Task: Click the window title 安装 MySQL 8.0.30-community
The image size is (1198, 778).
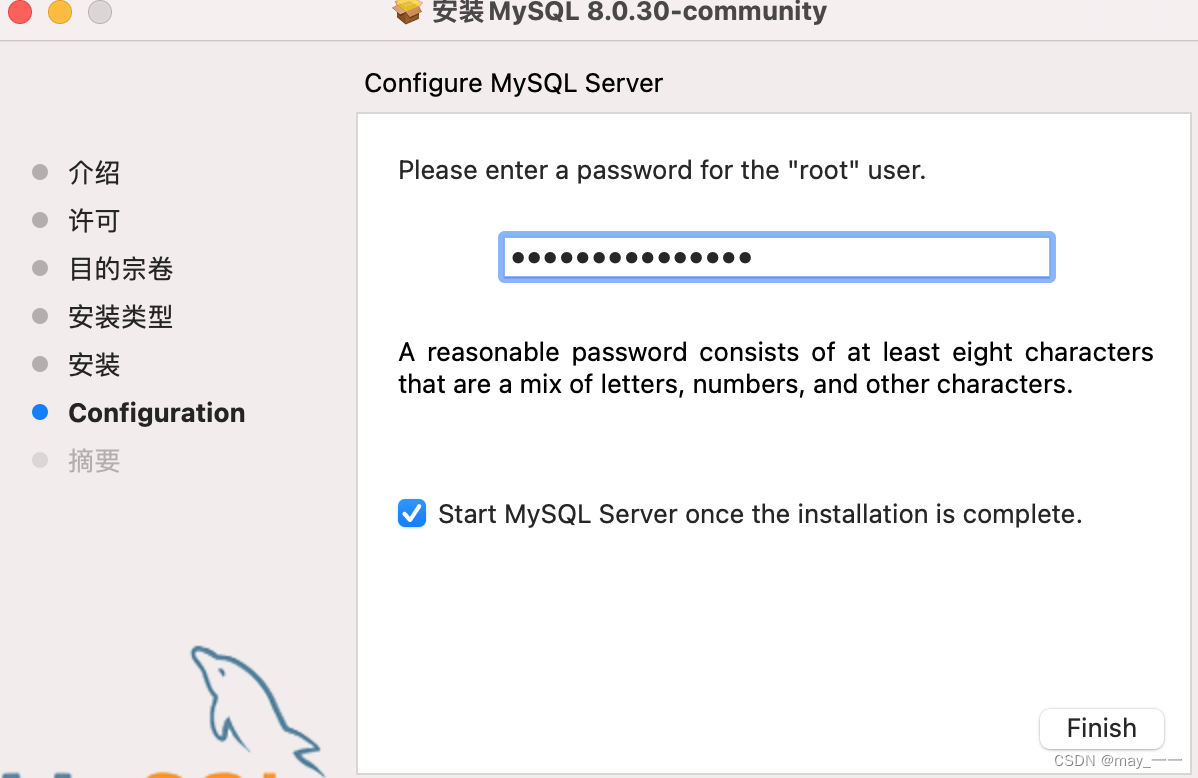Action: point(629,11)
